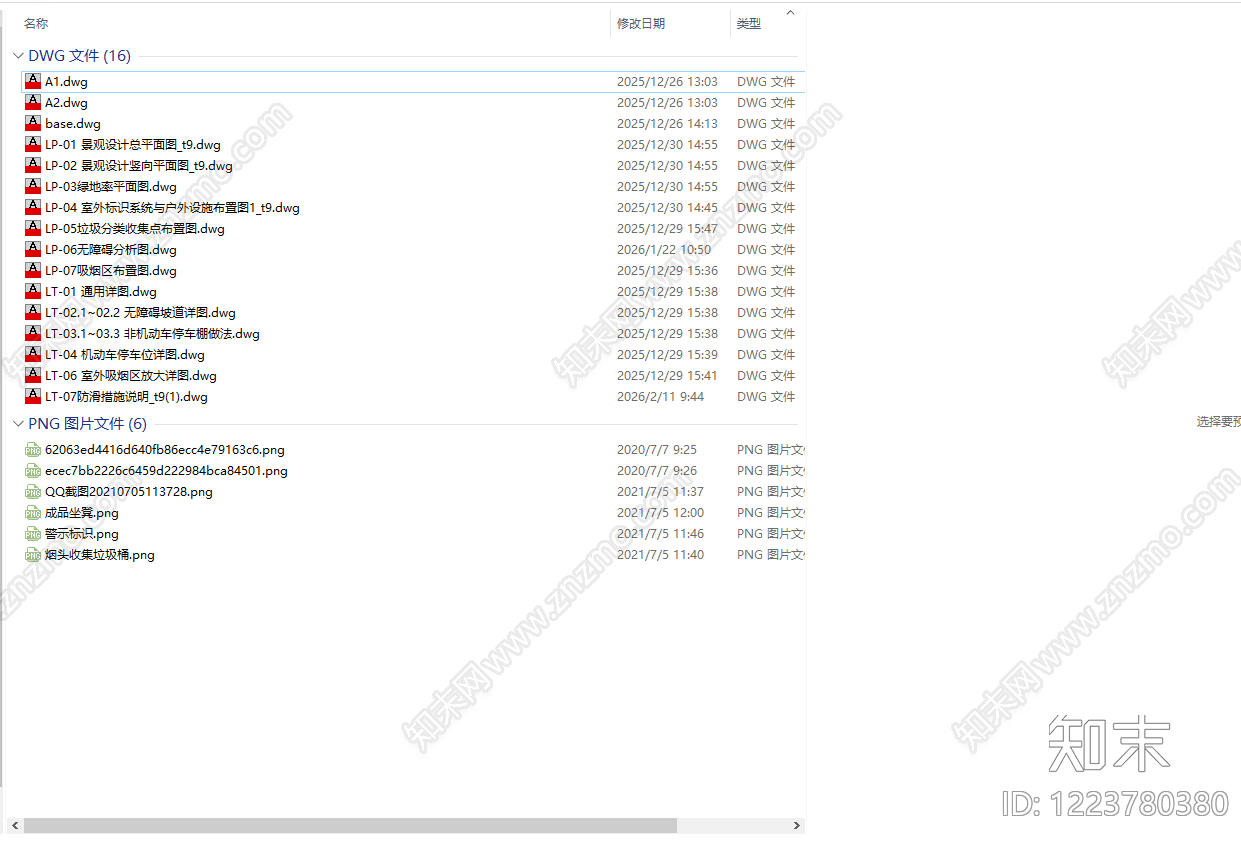Select file name LT-07防滑措施说明_t9(1).dwg
The image size is (1241, 843).
[x=126, y=397]
